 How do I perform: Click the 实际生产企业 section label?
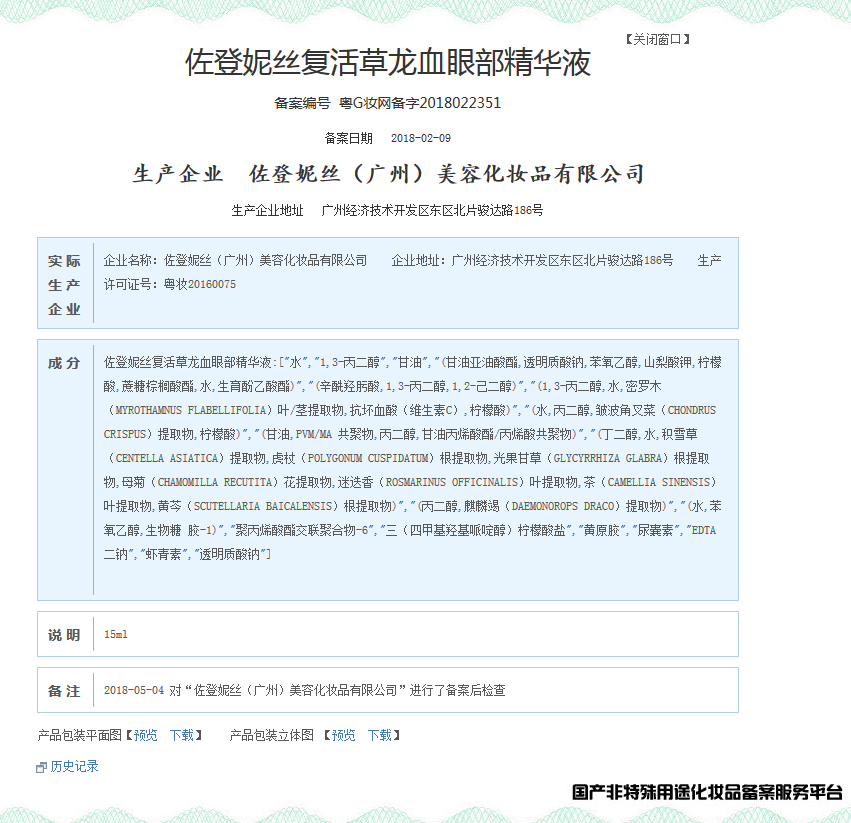[x=64, y=284]
